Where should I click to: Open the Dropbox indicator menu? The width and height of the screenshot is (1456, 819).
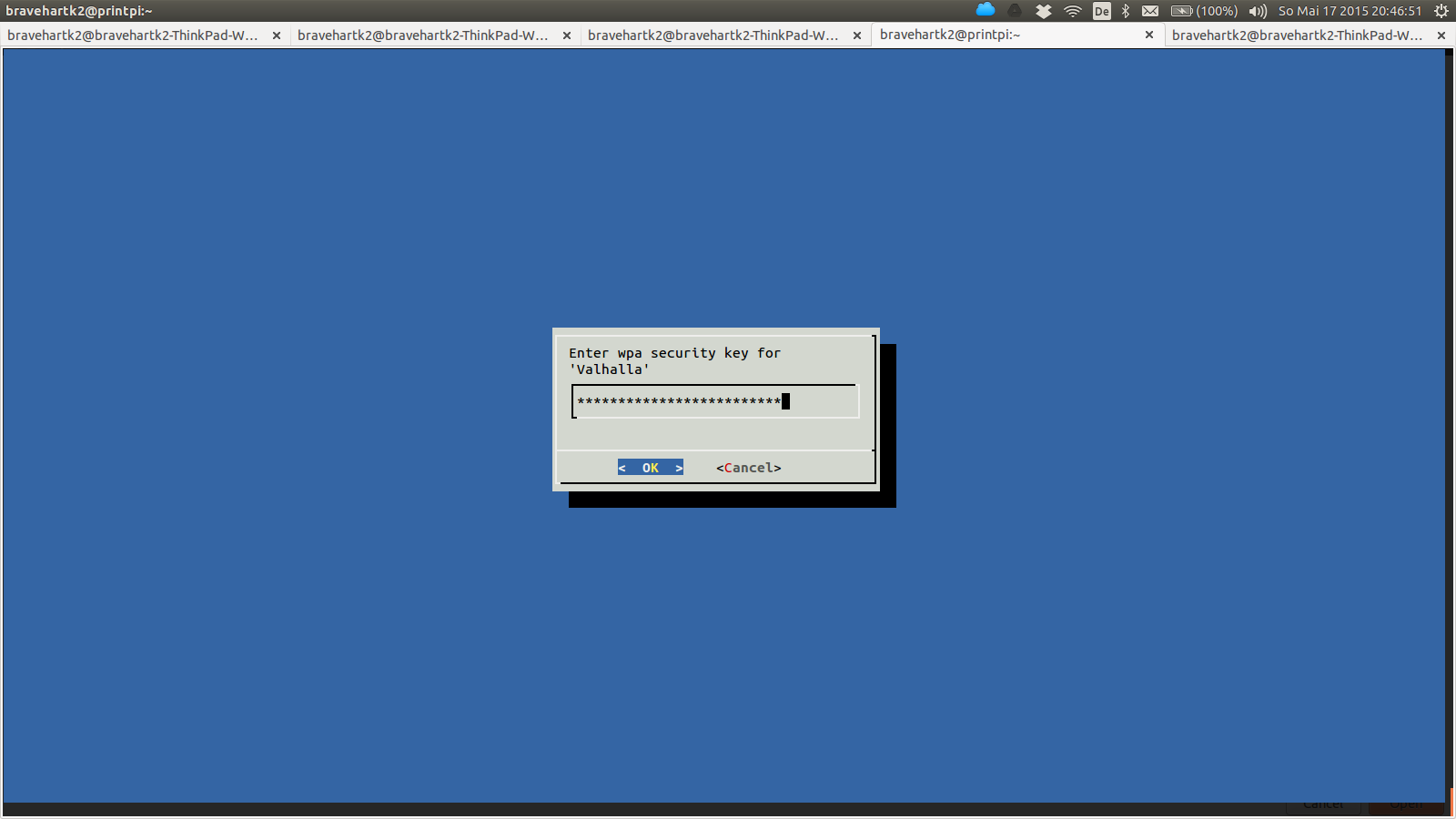(x=1044, y=11)
